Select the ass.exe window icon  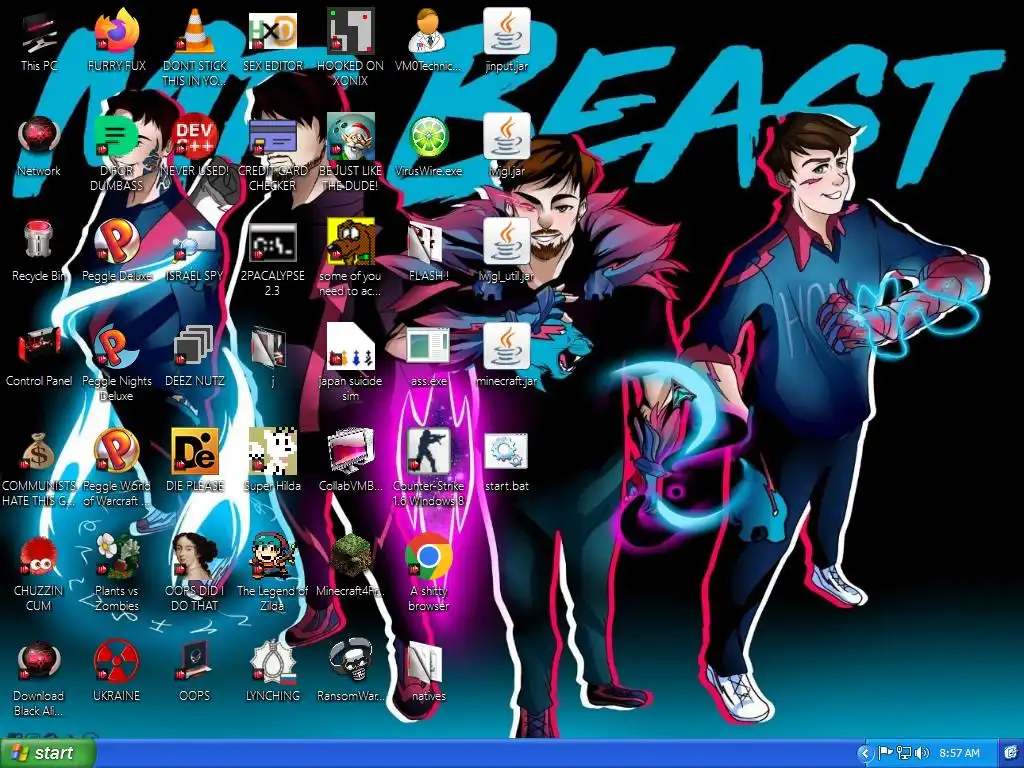(x=428, y=346)
